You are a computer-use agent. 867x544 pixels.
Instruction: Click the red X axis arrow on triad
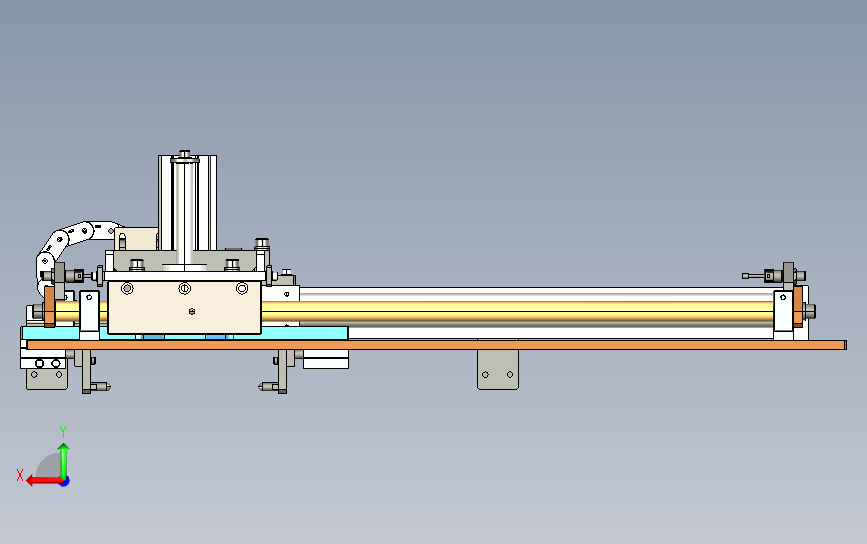(43, 481)
